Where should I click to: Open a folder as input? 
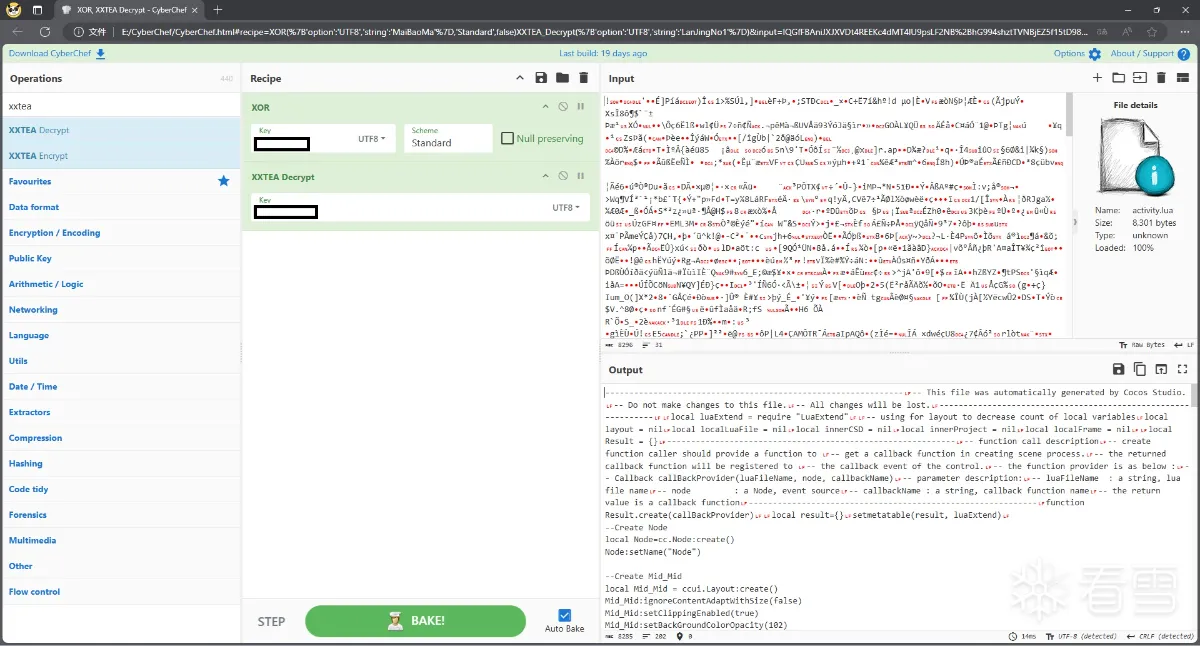[1118, 78]
